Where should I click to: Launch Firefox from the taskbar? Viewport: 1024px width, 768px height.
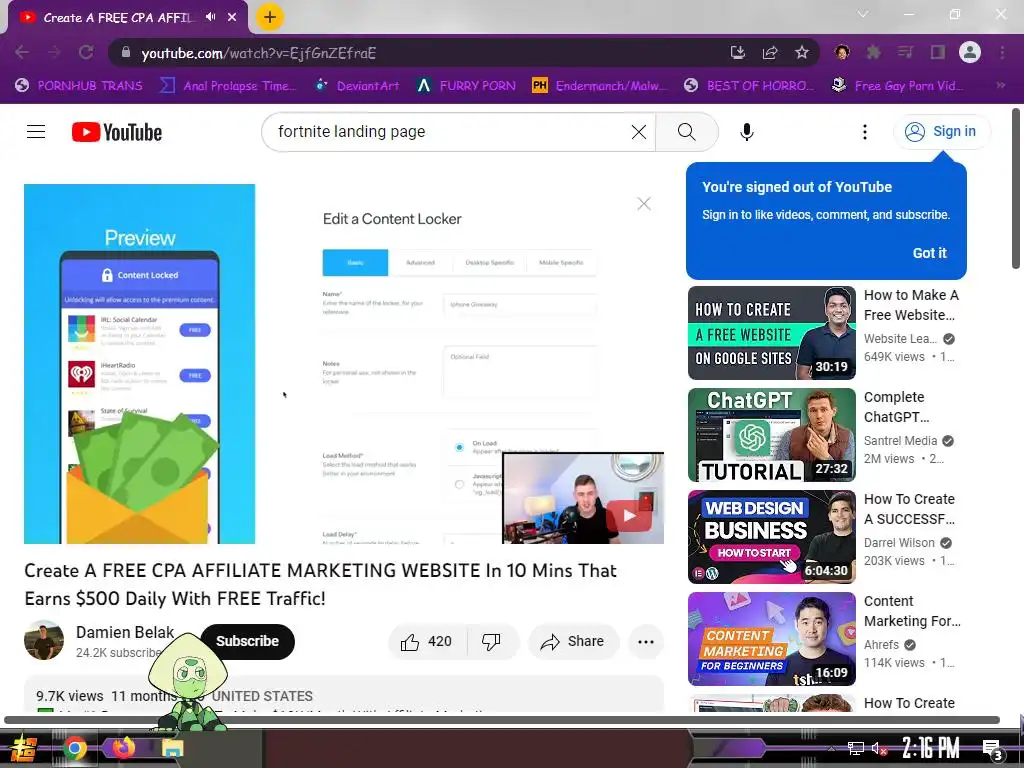coord(123,747)
